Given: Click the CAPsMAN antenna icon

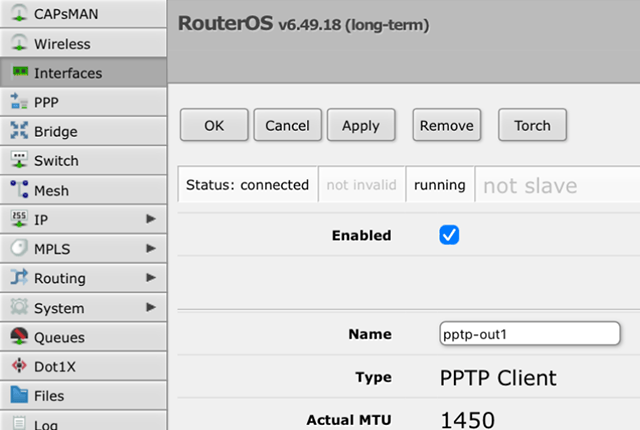Looking at the screenshot, I should (19, 13).
